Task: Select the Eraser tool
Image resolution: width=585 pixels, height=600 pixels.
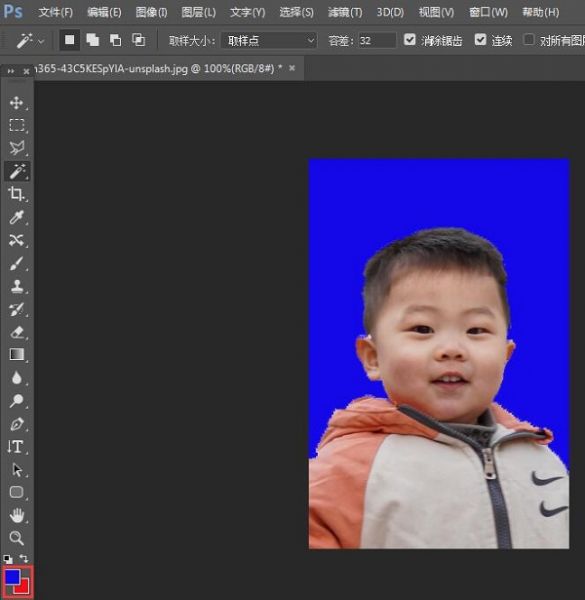Action: [x=16, y=332]
